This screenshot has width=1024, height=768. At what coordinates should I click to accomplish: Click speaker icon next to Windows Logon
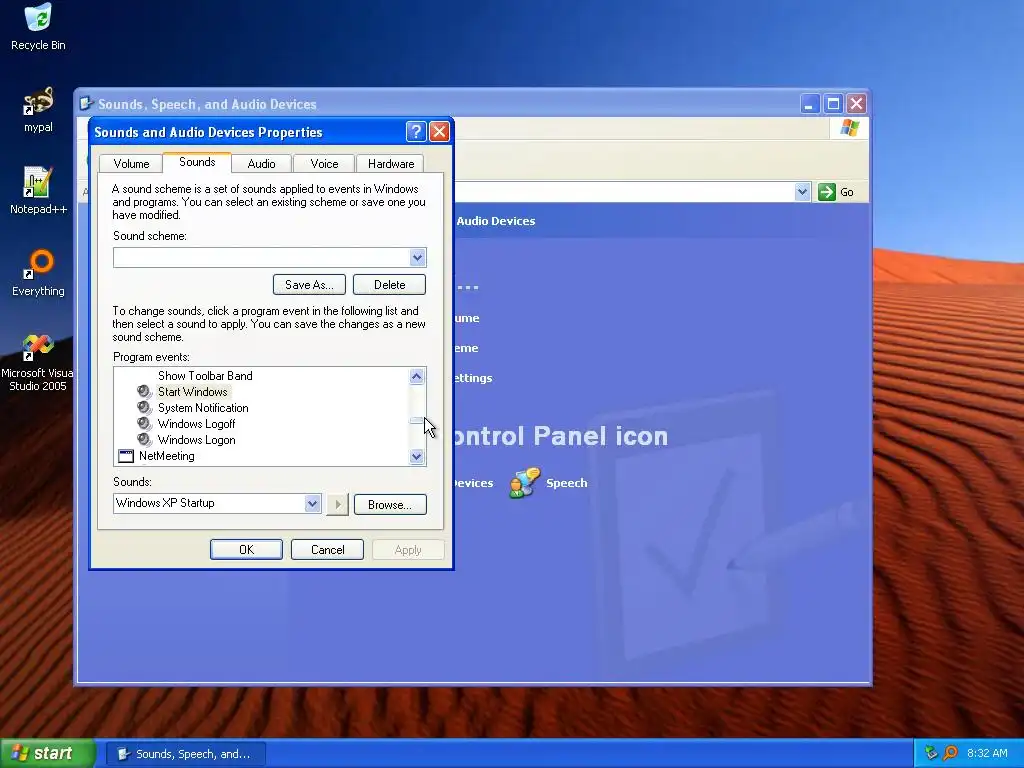point(144,440)
